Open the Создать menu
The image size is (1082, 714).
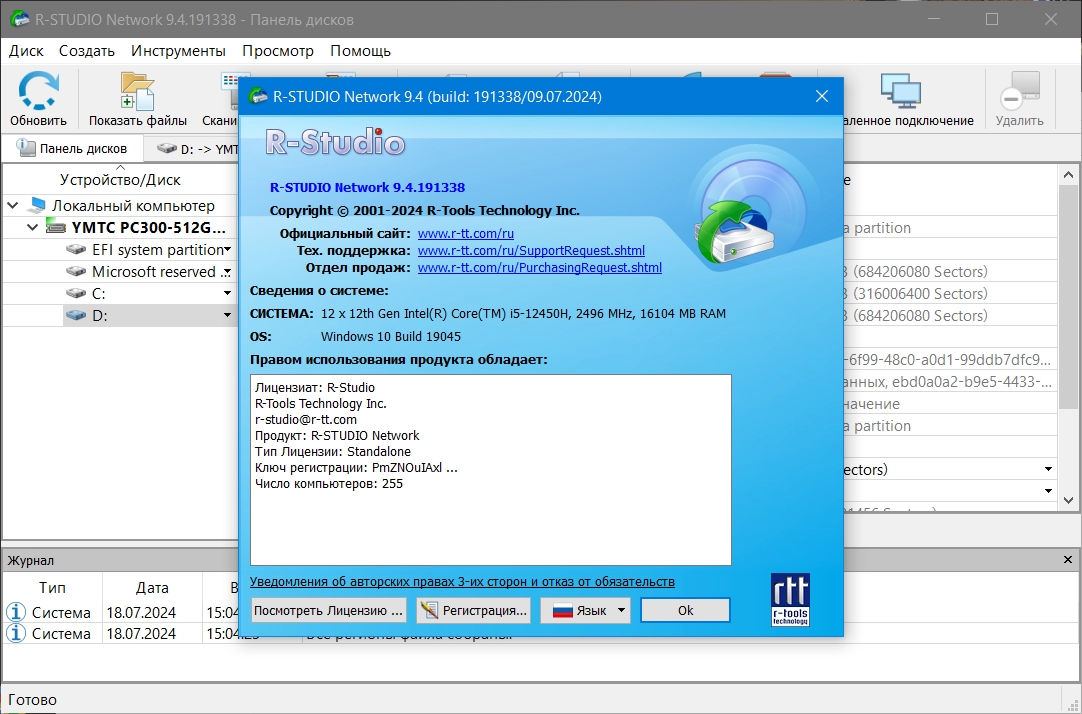click(x=86, y=51)
